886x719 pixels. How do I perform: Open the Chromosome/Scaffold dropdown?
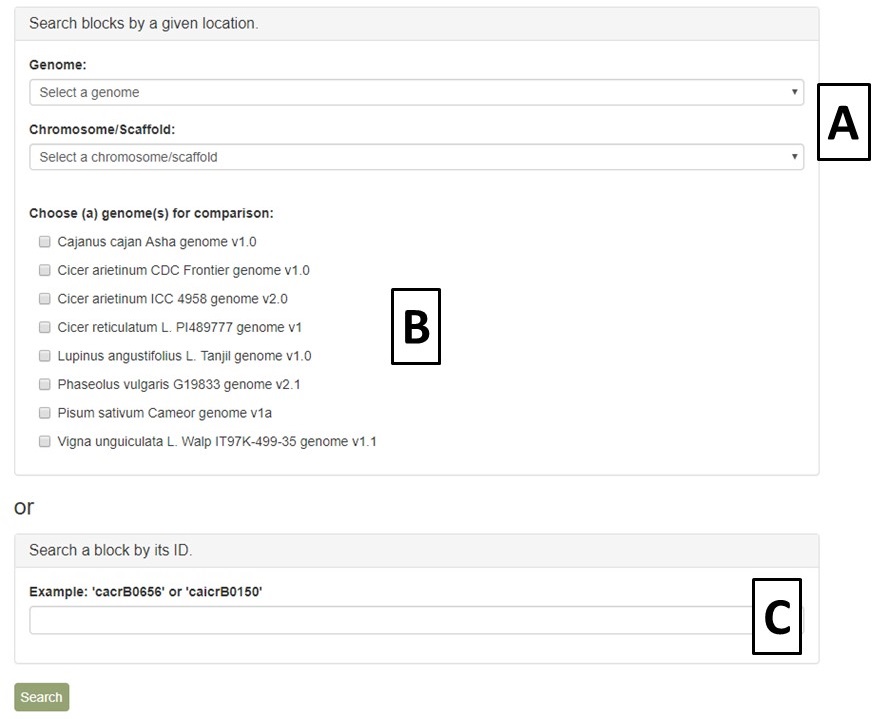click(x=416, y=157)
